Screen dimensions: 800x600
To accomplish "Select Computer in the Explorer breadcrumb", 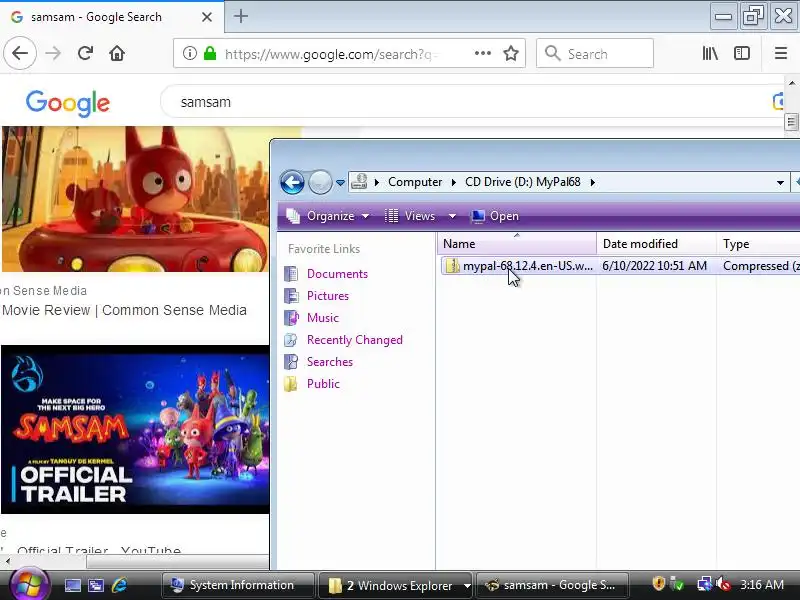I will pyautogui.click(x=415, y=182).
